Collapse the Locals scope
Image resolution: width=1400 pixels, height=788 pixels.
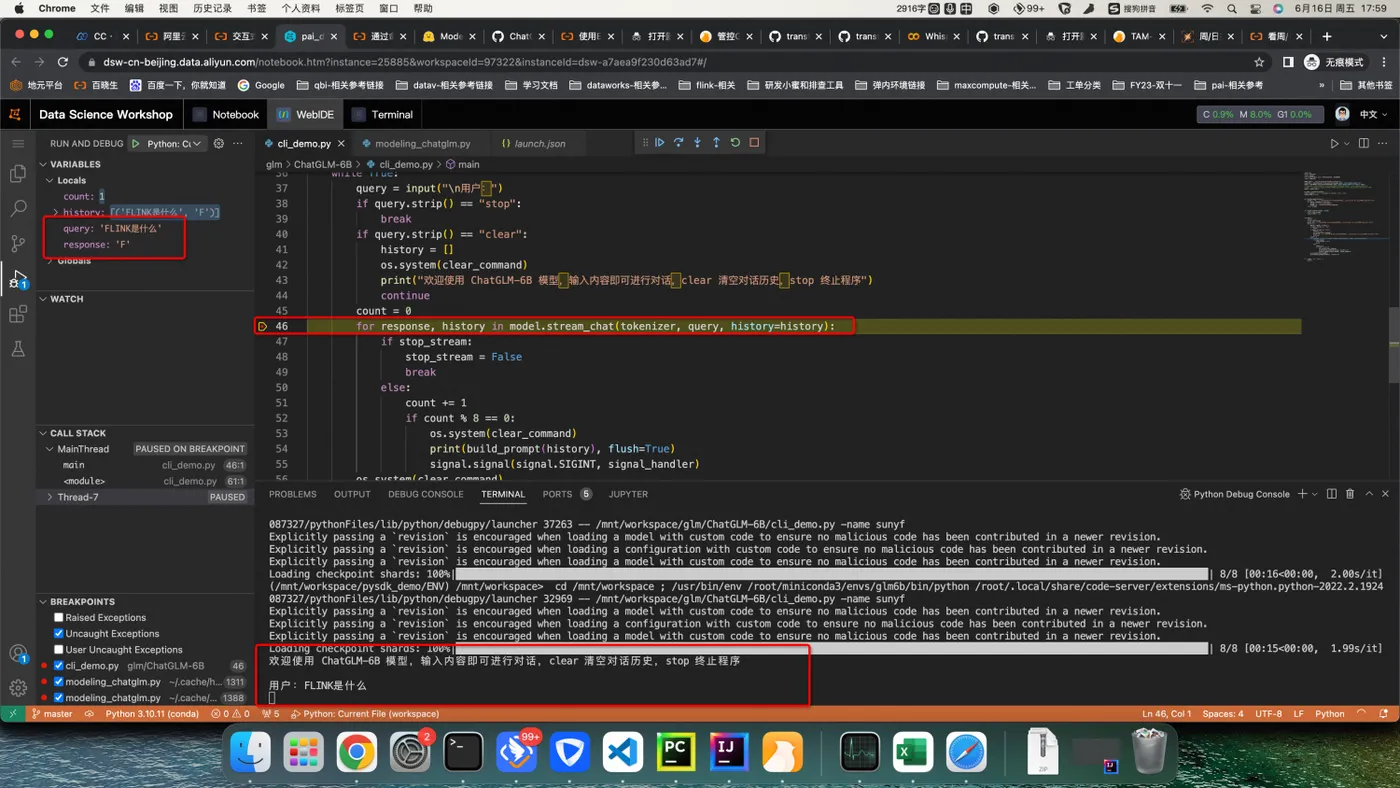51,181
